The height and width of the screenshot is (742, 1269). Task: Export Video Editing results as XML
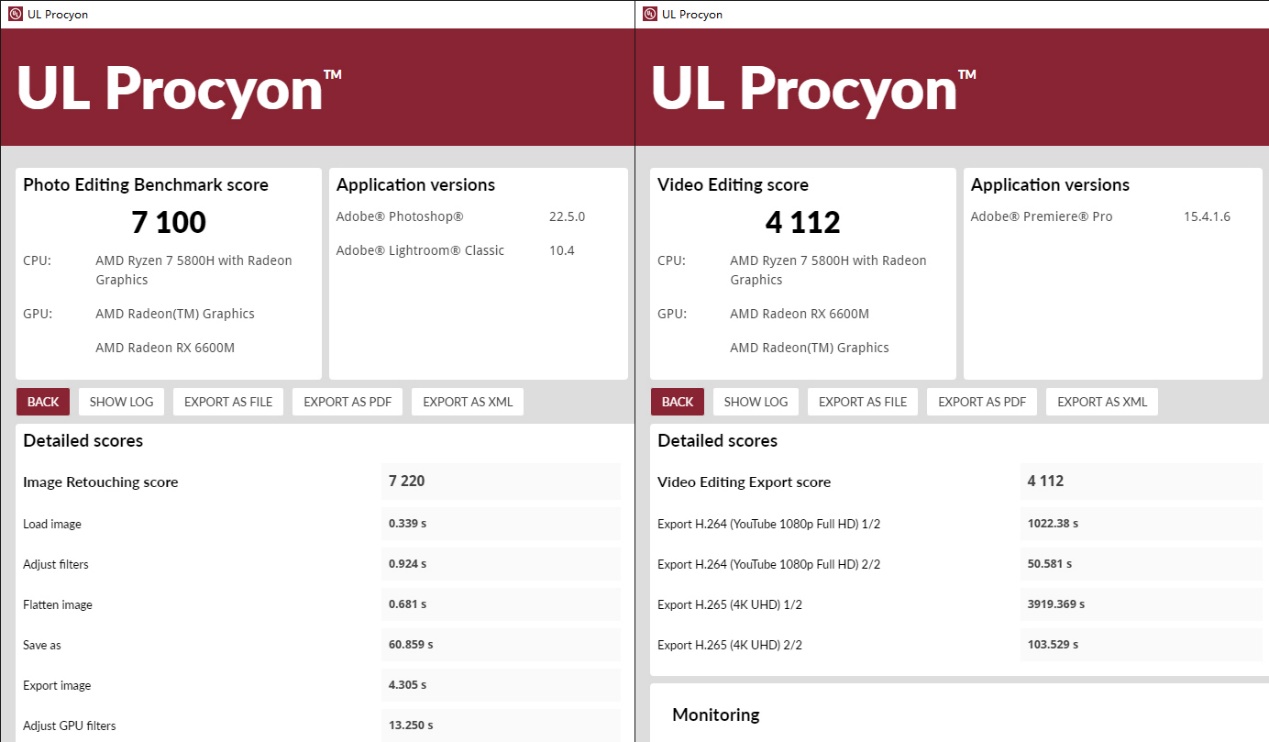click(x=1102, y=402)
